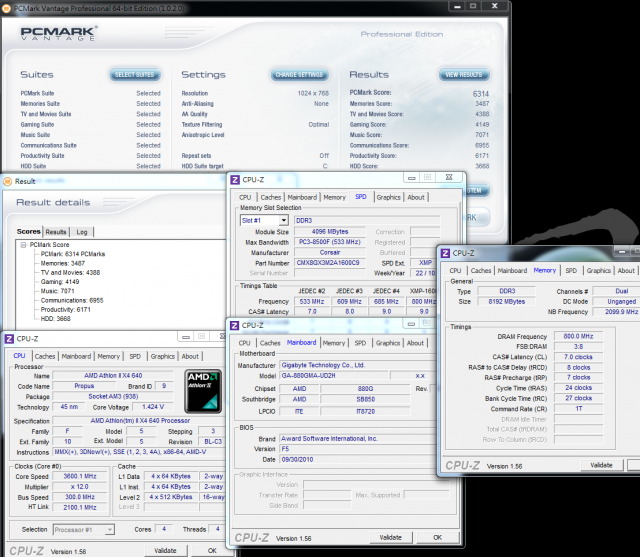Open the Processor #1 selection dropdown

[109, 530]
